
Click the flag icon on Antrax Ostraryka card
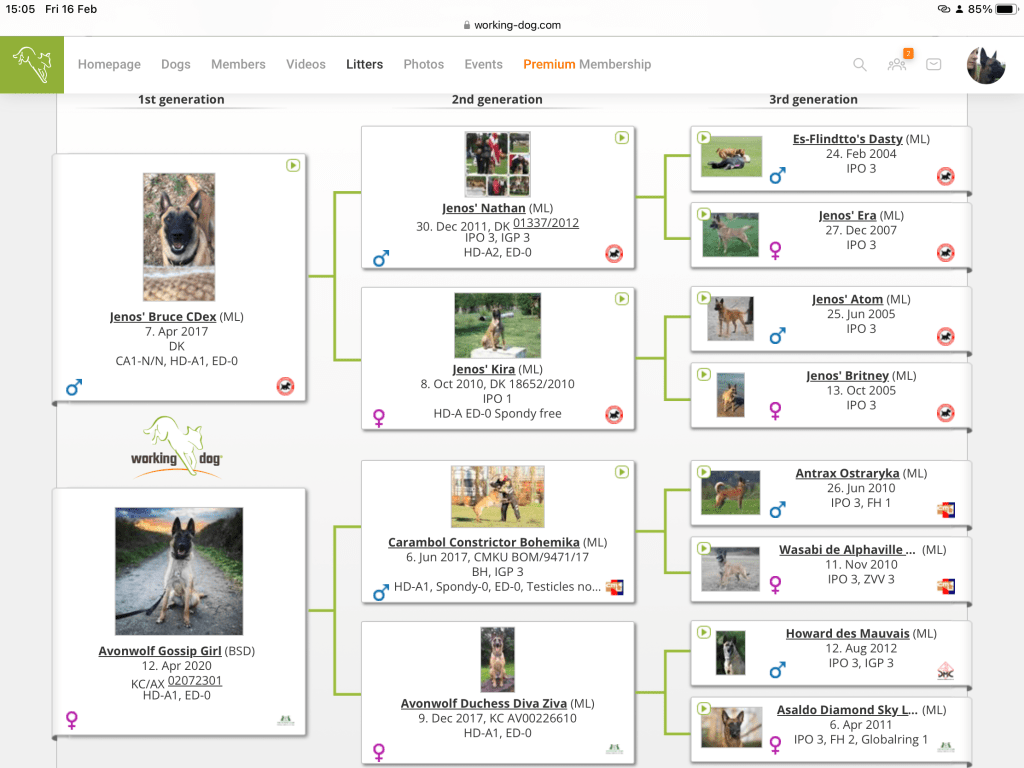point(945,510)
